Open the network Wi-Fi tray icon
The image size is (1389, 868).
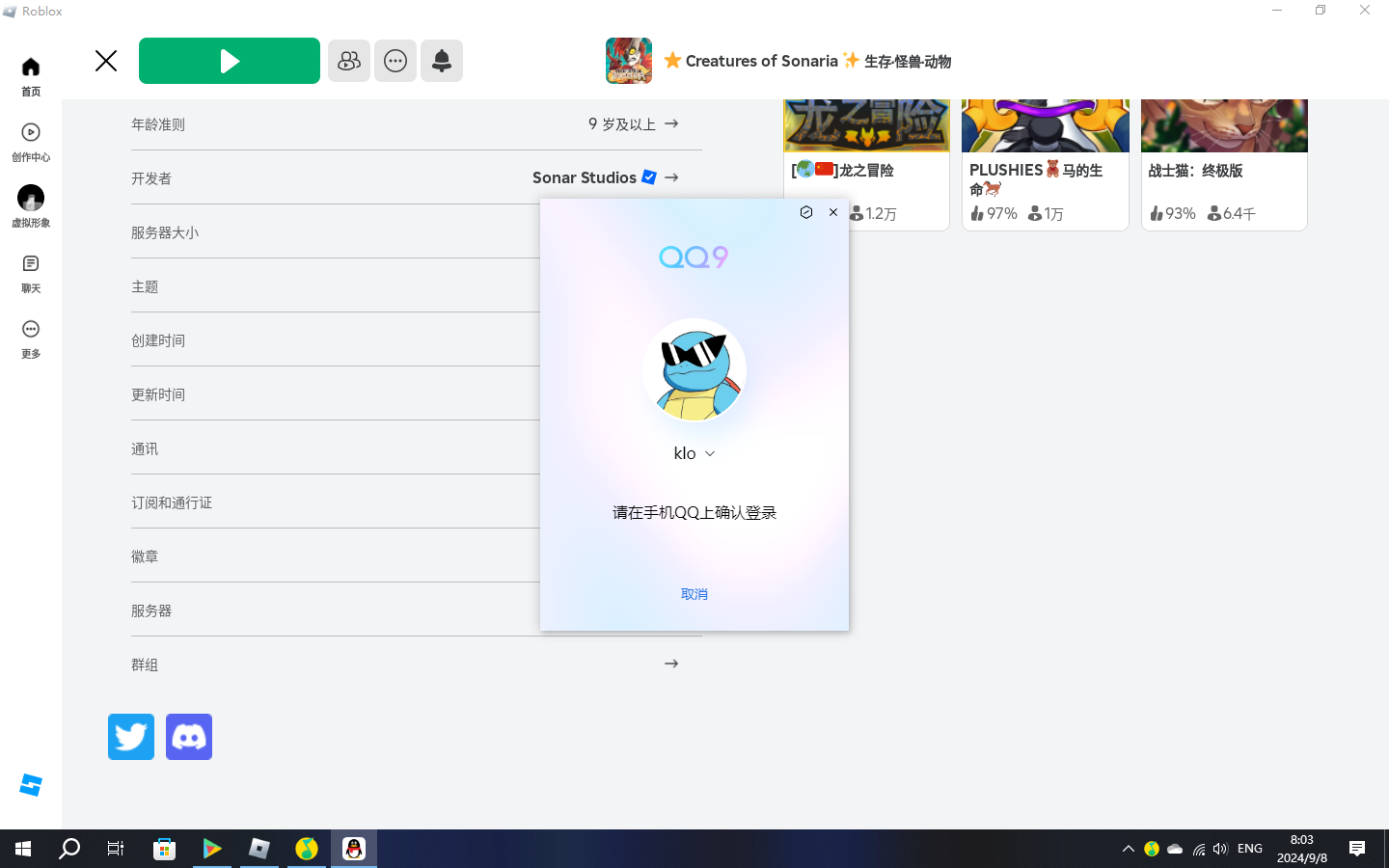1199,849
